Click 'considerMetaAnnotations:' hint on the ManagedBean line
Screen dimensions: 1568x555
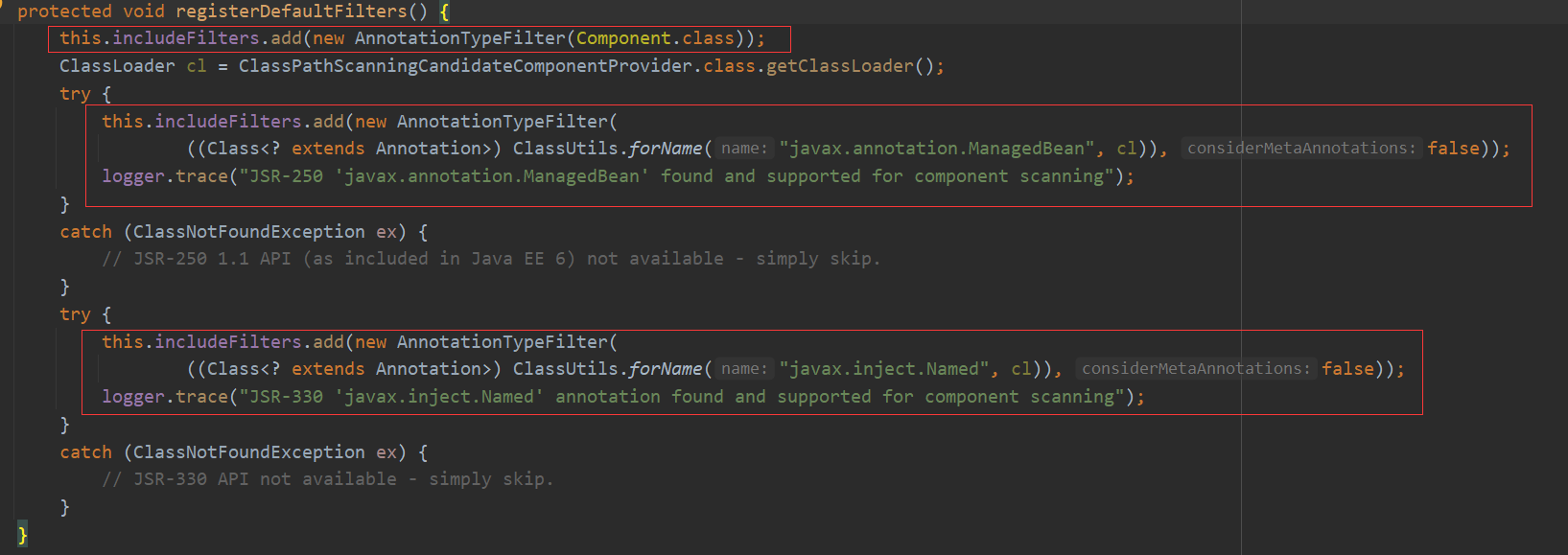[1301, 149]
